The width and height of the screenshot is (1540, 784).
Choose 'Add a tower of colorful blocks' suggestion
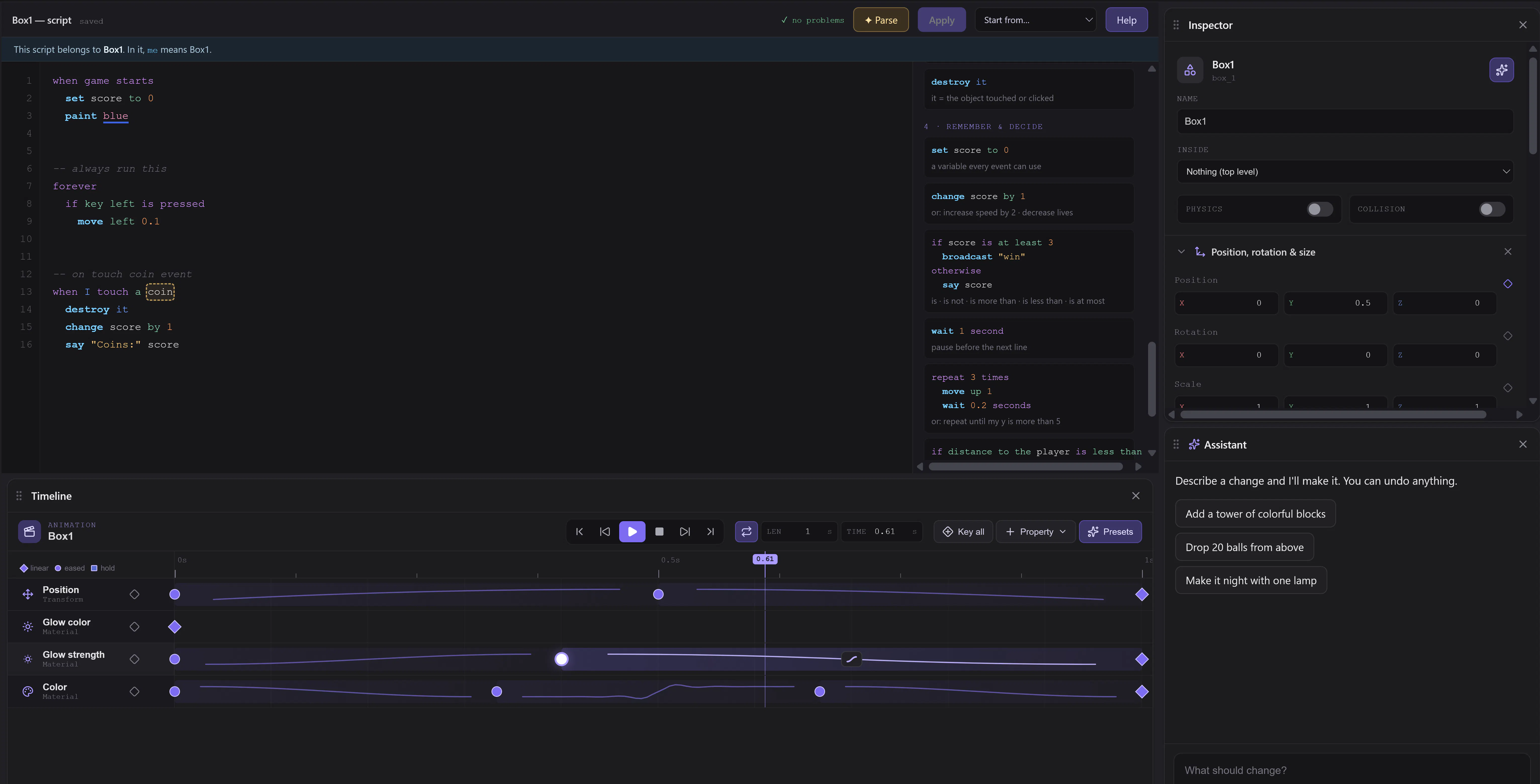(x=1255, y=514)
